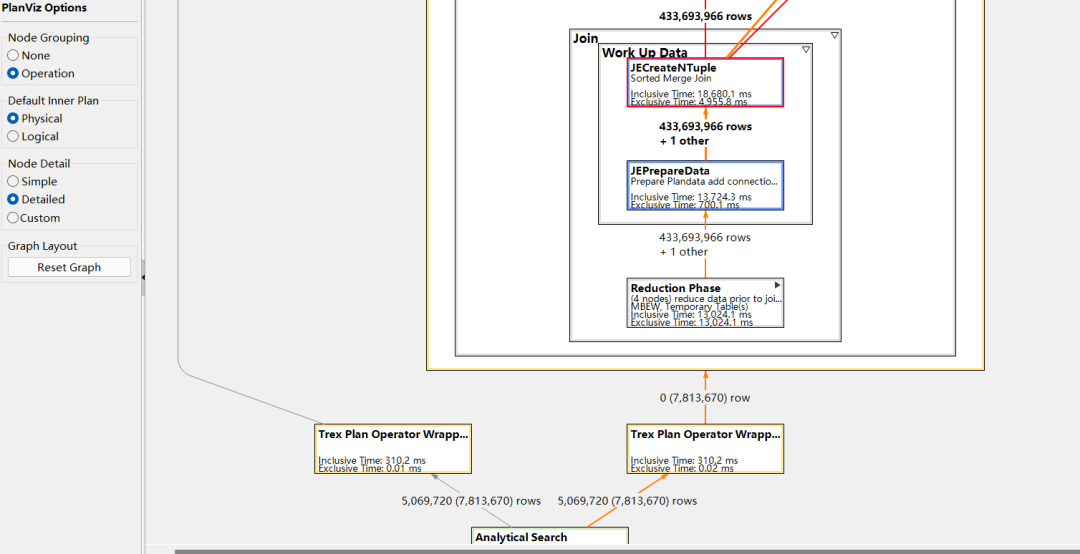
Task: Click the '433,693,966 rows + 1 other' label above JEPrepareData
Action: pyautogui.click(x=705, y=134)
